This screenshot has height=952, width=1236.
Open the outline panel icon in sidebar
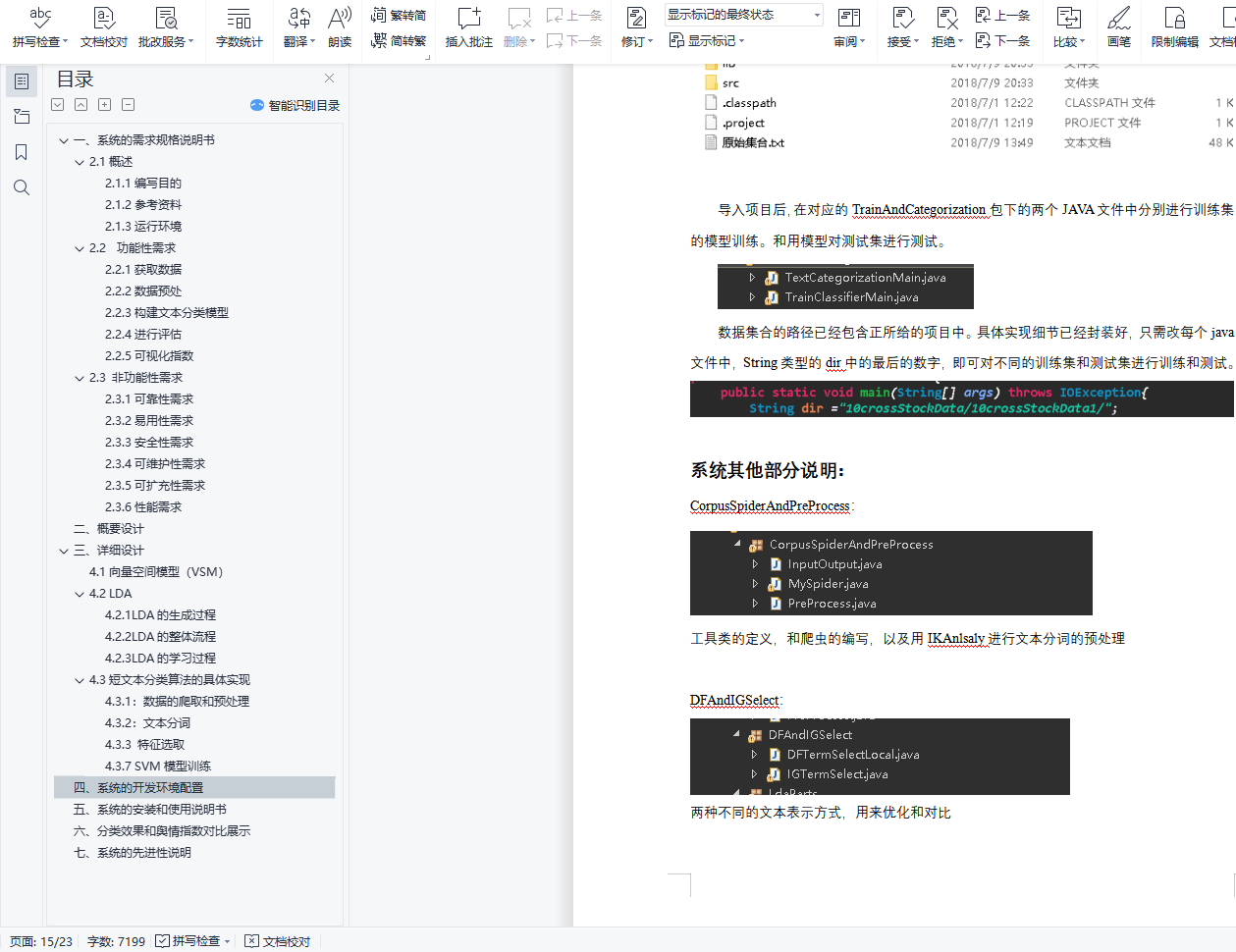coord(22,81)
